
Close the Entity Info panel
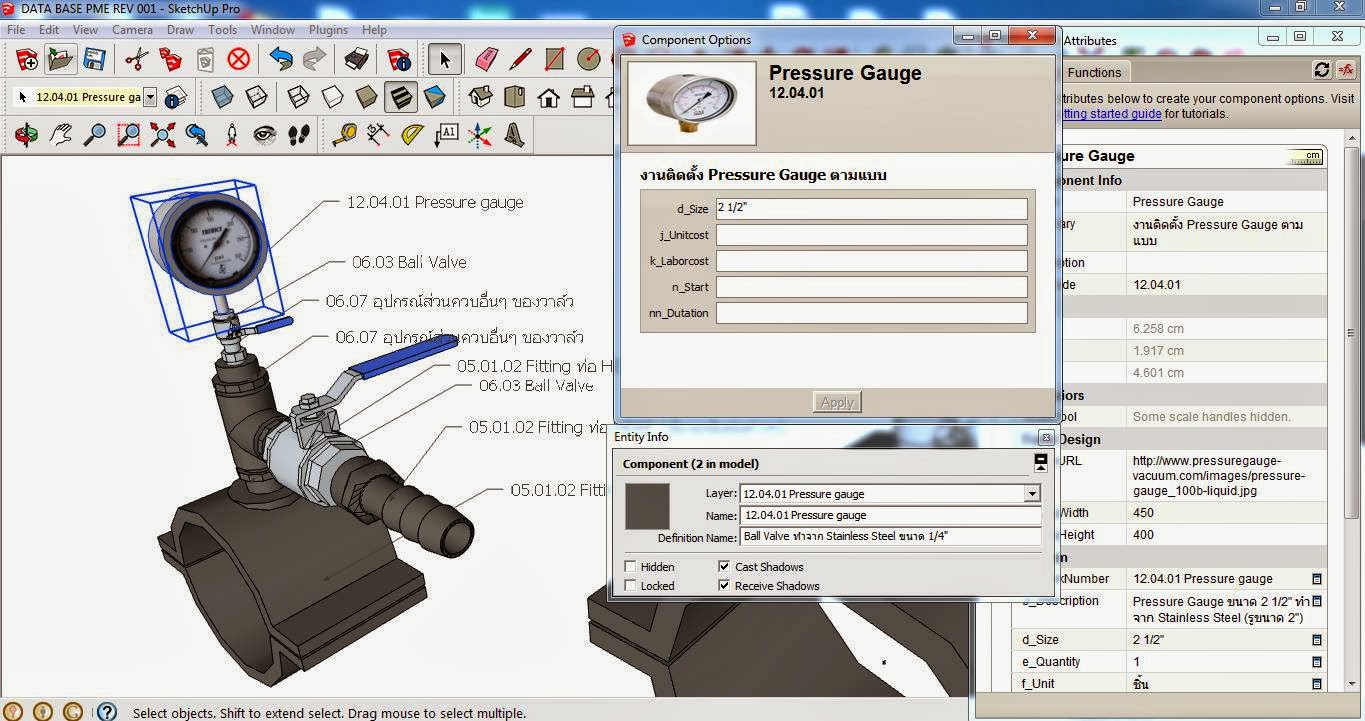[x=1046, y=437]
